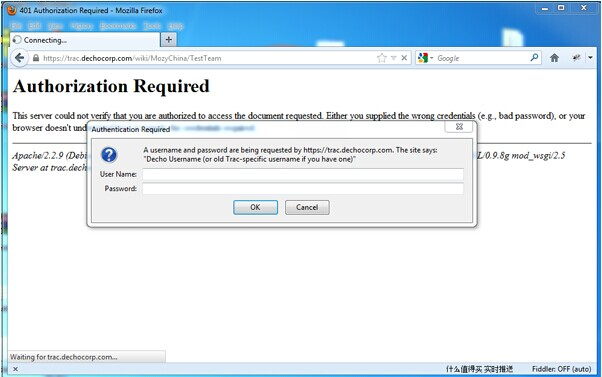Click the add-on icon beside Home

[576, 58]
